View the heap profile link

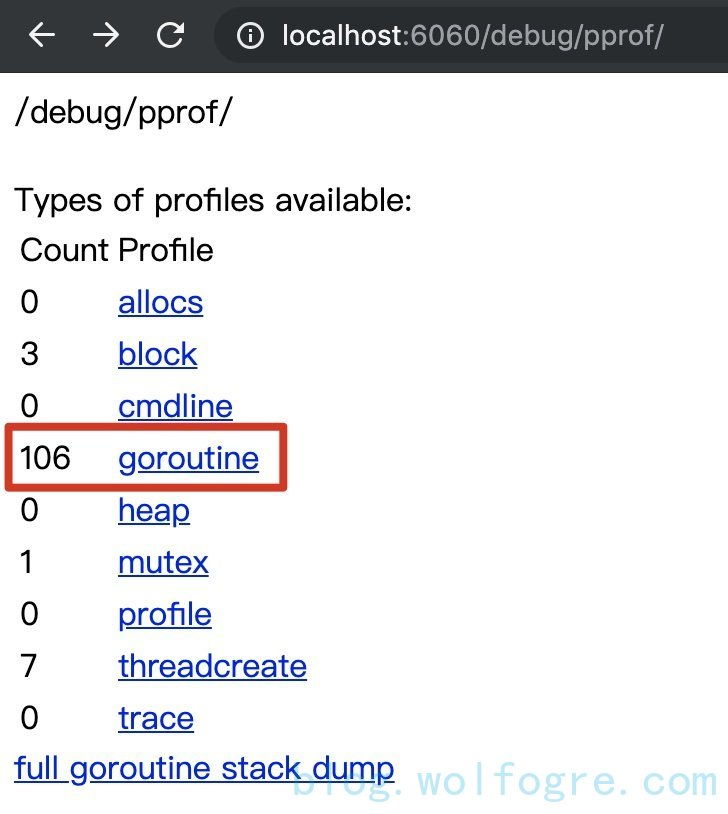[153, 510]
